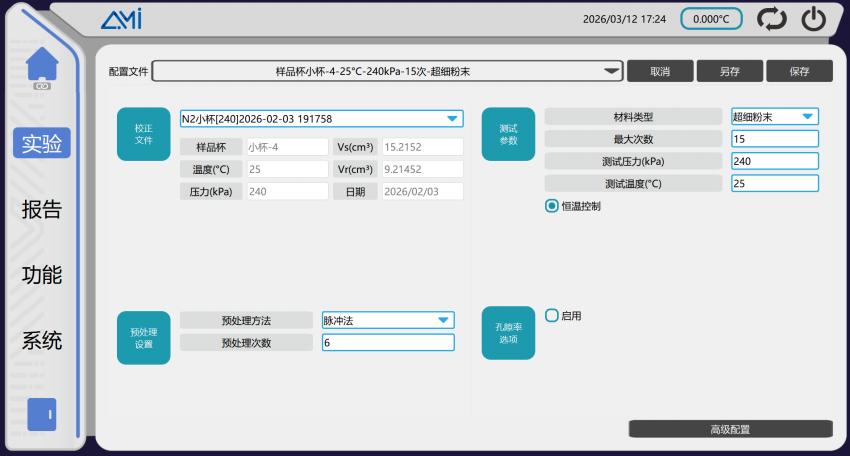Click the 预处理方法 label
The height and width of the screenshot is (456, 850).
click(x=246, y=320)
